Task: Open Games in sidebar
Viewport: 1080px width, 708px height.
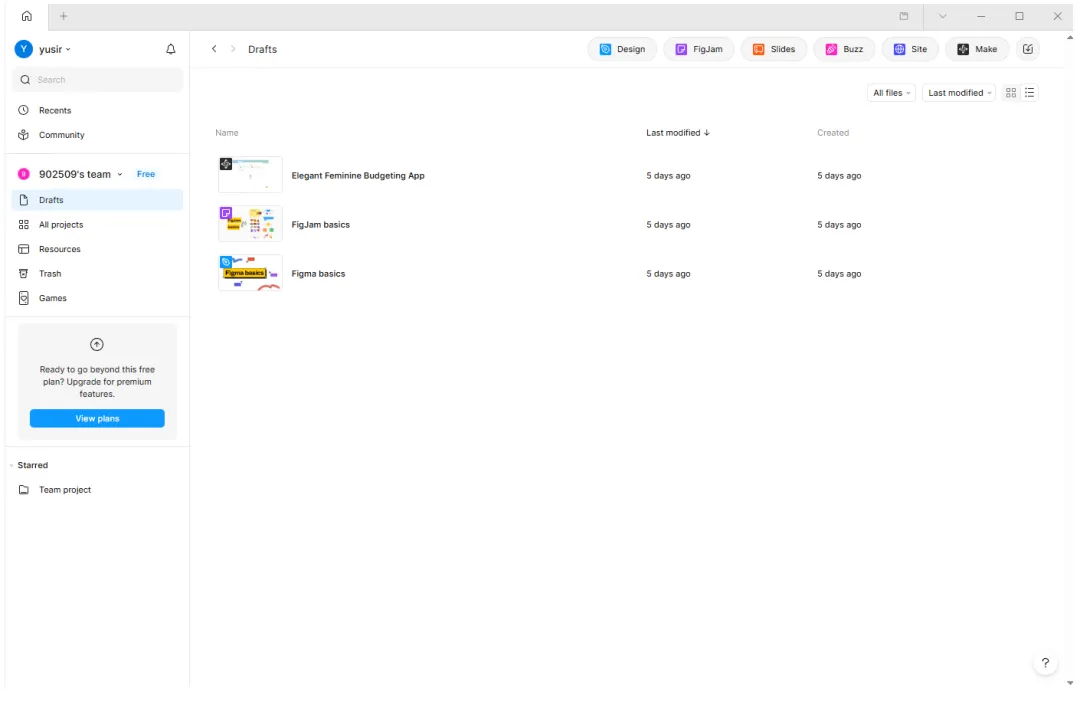Action: [97, 298]
